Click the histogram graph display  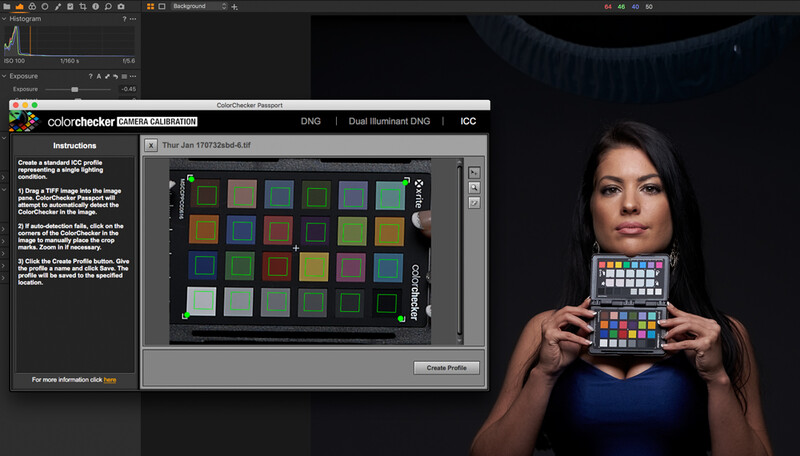(x=69, y=41)
